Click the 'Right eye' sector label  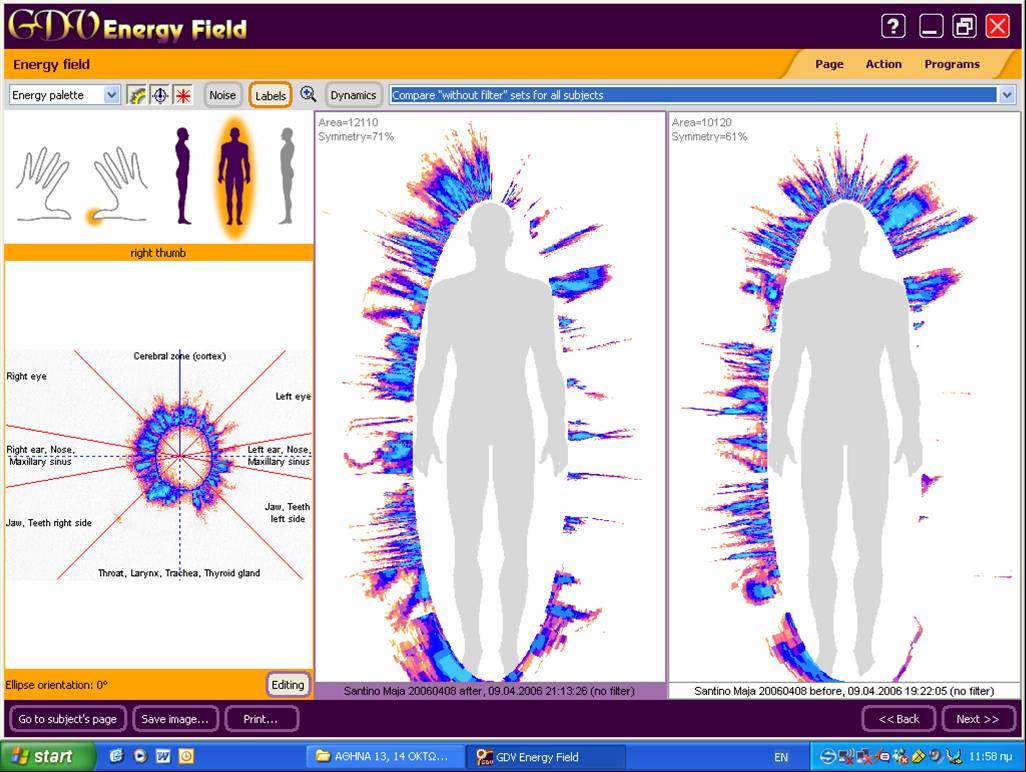(x=27, y=376)
